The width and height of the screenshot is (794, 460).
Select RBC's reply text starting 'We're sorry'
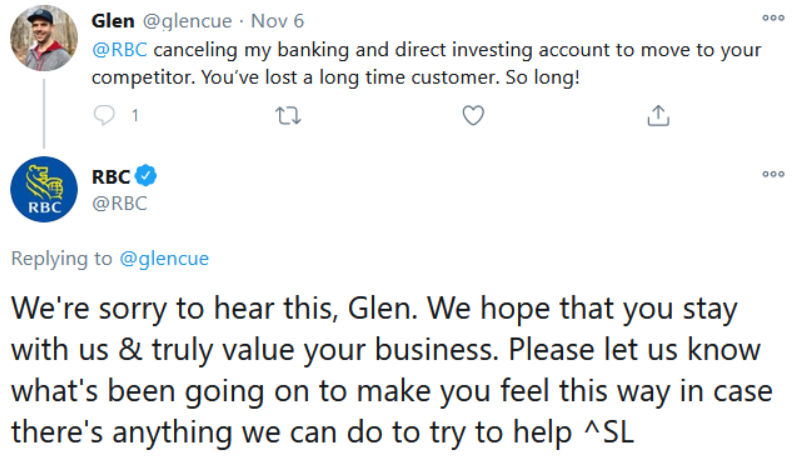pyautogui.click(x=392, y=370)
